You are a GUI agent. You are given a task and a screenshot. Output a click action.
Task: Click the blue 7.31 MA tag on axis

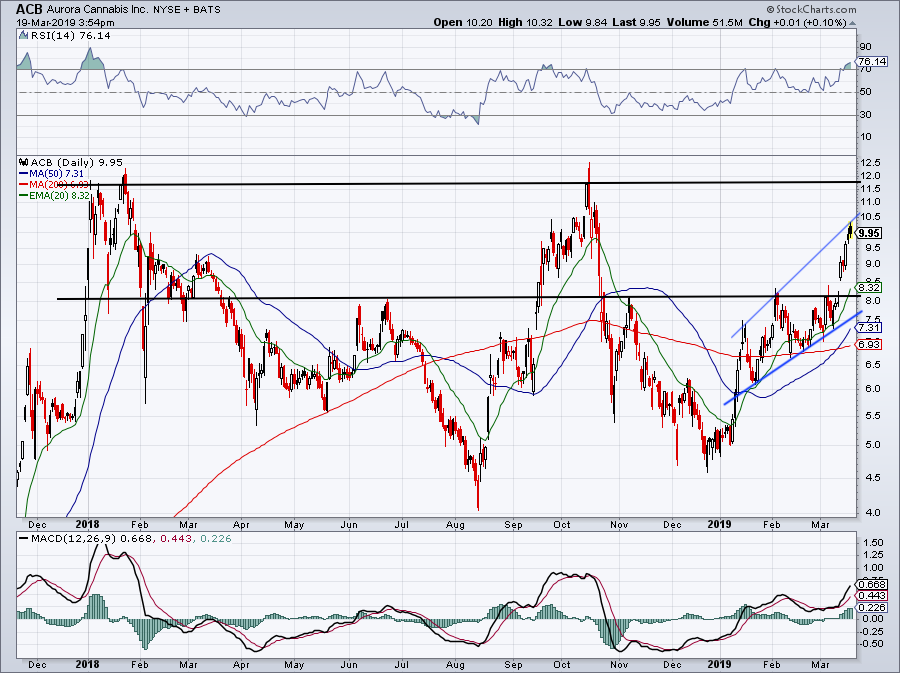tap(869, 328)
